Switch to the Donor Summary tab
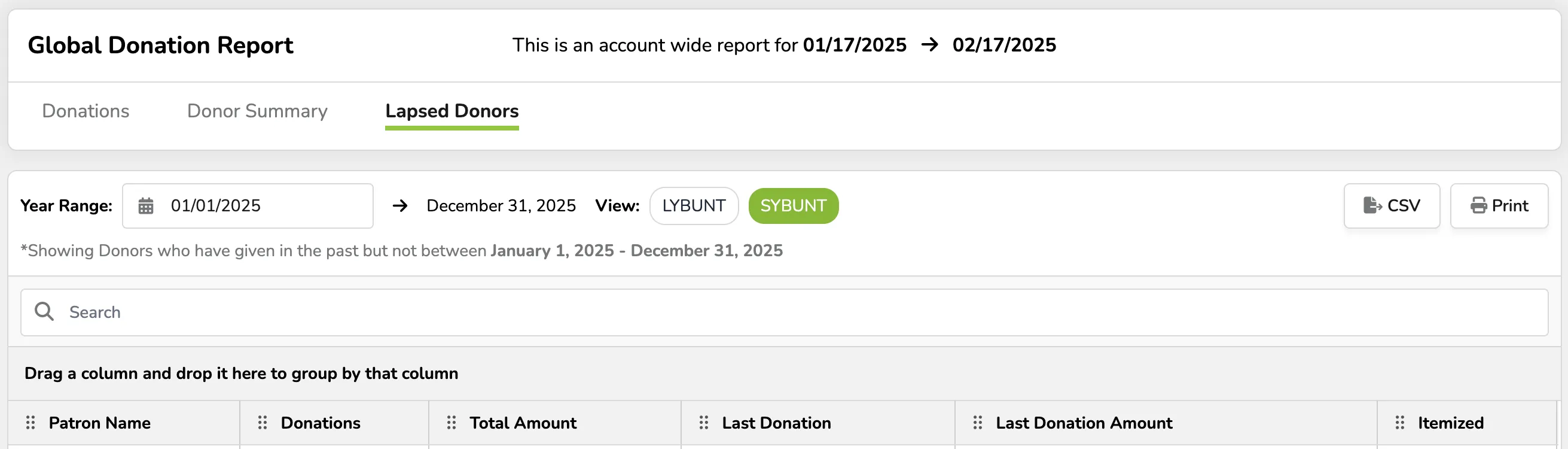 [257, 111]
